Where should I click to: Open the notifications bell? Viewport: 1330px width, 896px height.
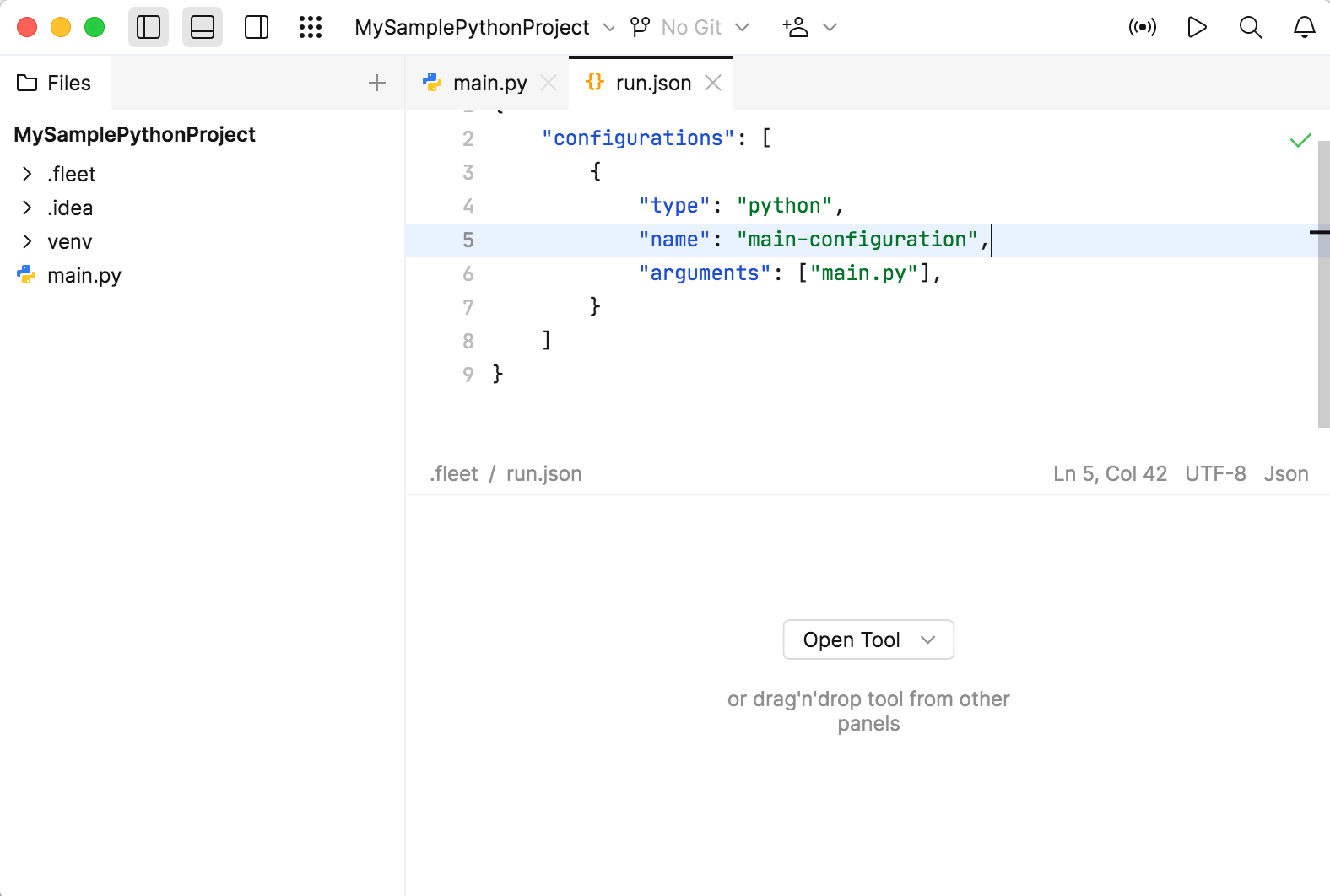[1304, 27]
